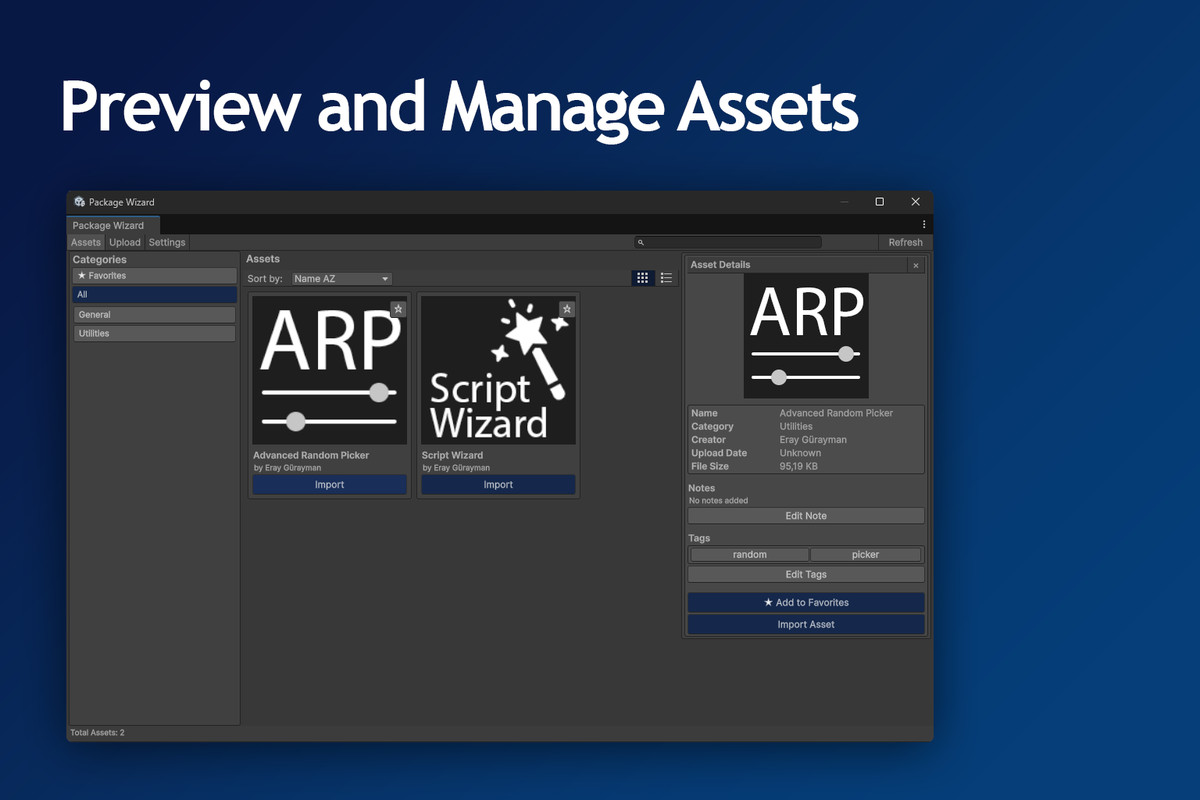The image size is (1200, 800).
Task: Click the Creator value Eray Gürayman
Action: tap(813, 440)
